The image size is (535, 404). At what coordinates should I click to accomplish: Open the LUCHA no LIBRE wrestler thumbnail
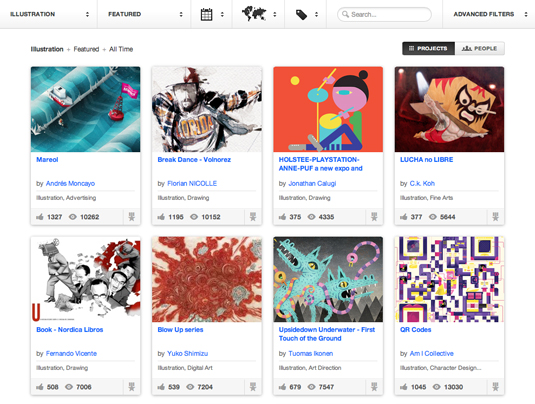tap(449, 109)
